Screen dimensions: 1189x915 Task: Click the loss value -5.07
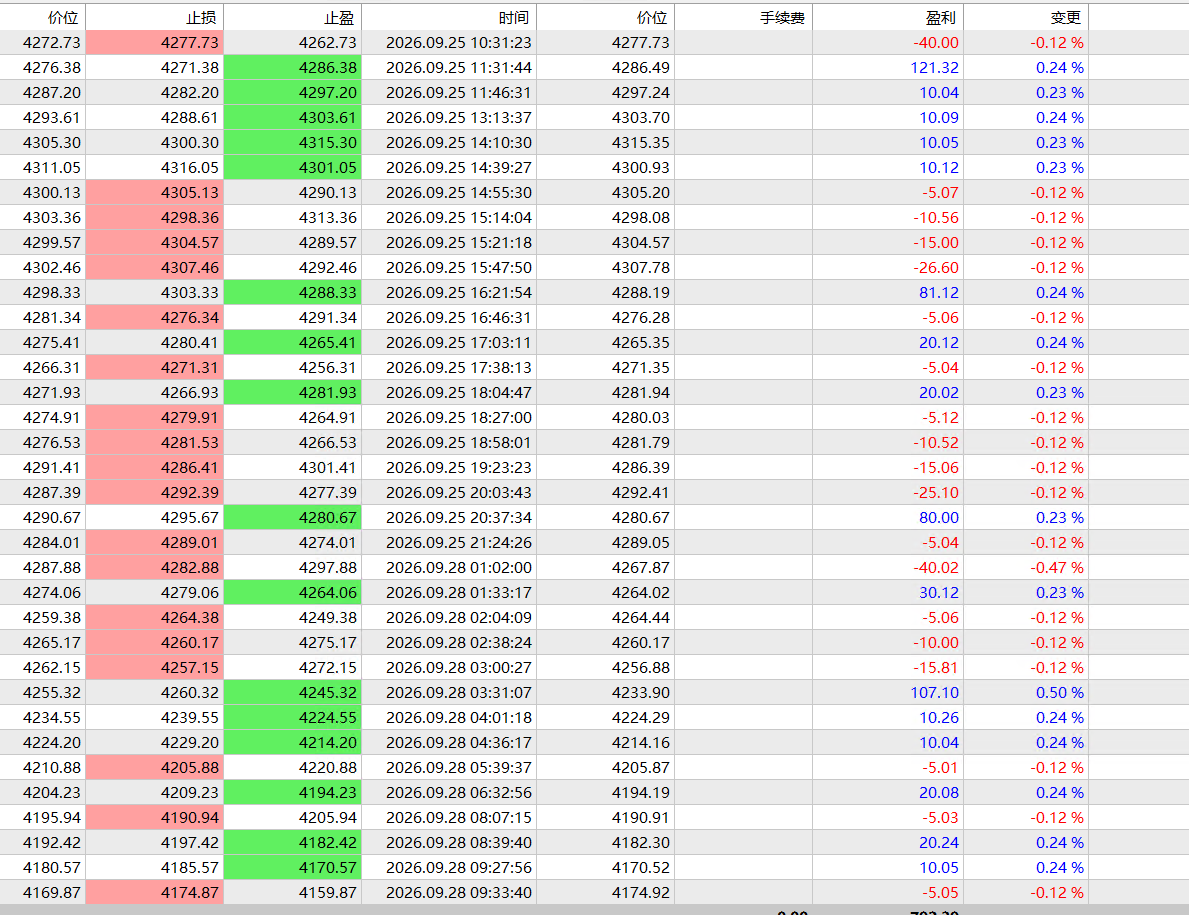pyautogui.click(x=940, y=193)
